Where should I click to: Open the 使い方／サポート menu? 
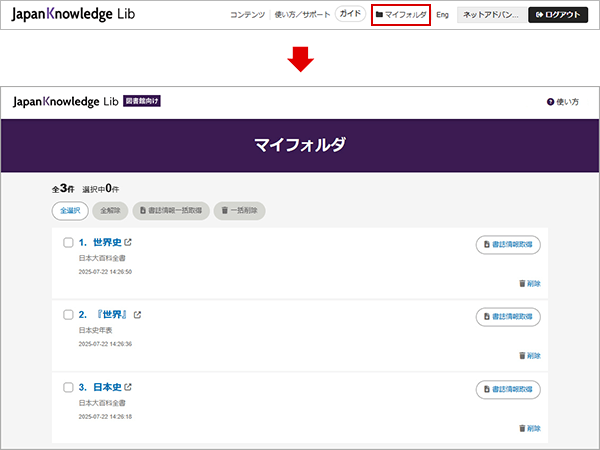click(x=301, y=15)
